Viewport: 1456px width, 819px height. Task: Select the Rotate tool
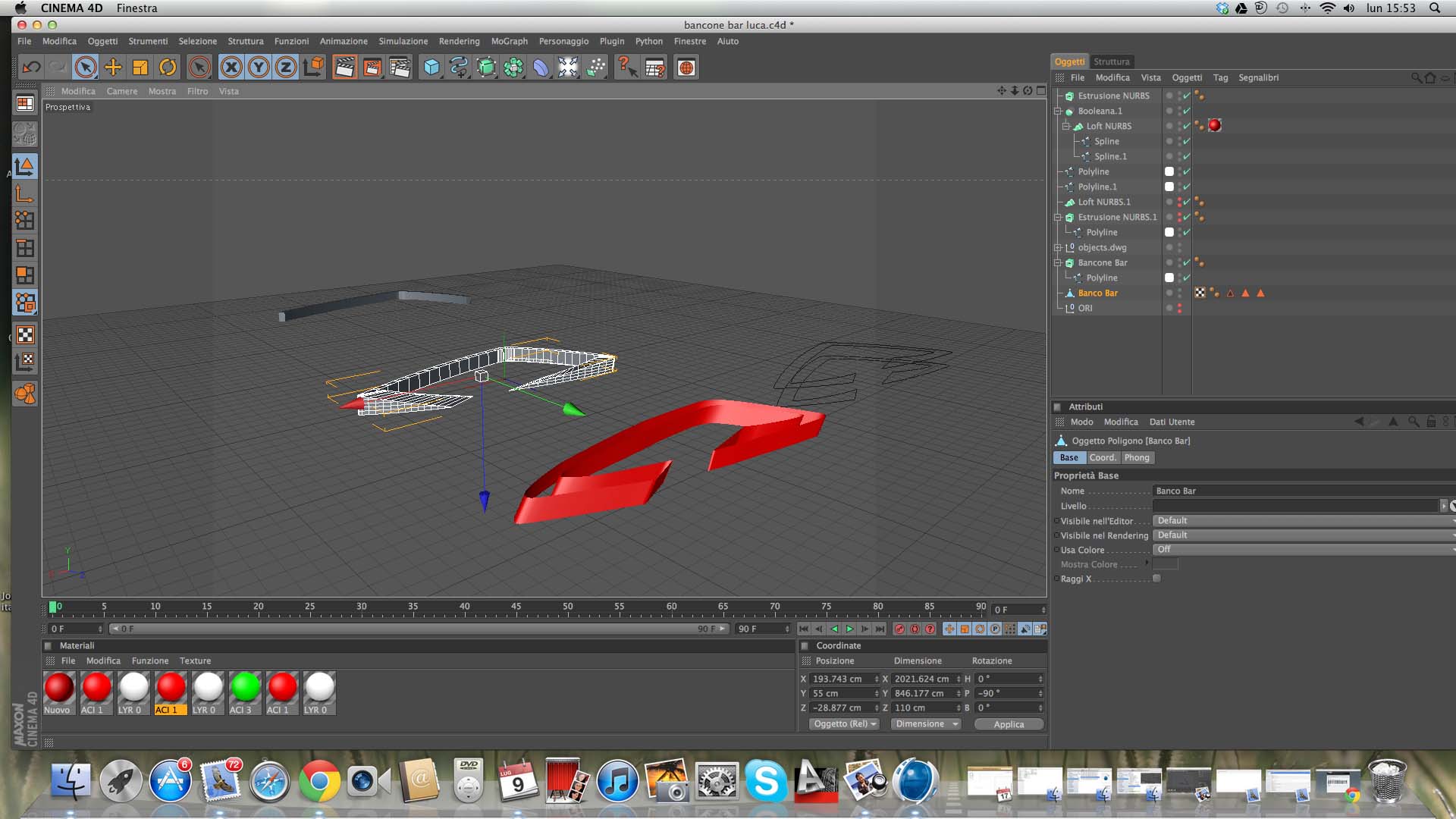(168, 67)
